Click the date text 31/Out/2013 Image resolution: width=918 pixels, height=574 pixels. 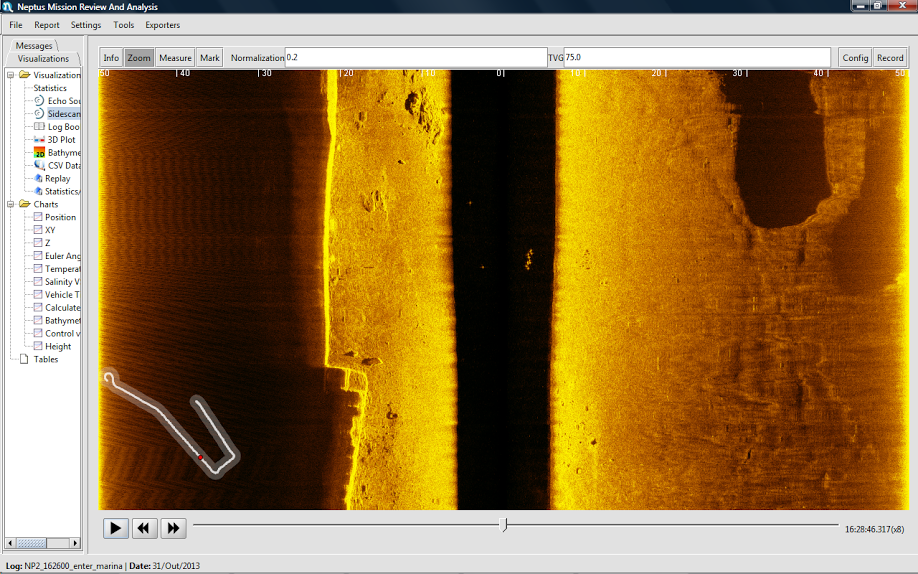coord(176,566)
